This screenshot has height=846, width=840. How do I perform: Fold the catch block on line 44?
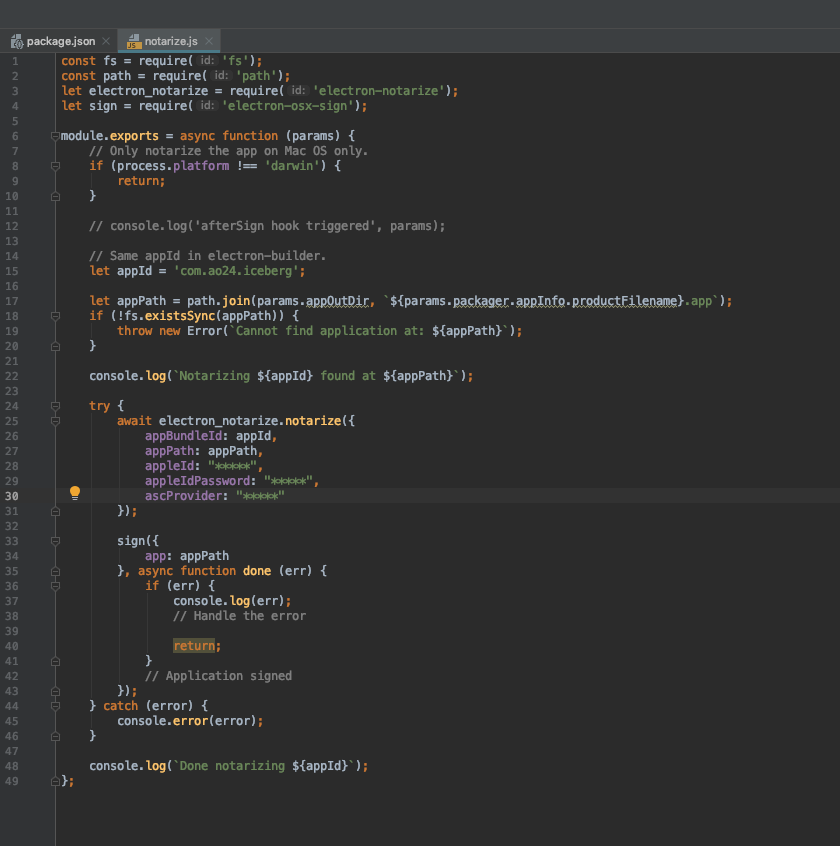[x=55, y=706]
